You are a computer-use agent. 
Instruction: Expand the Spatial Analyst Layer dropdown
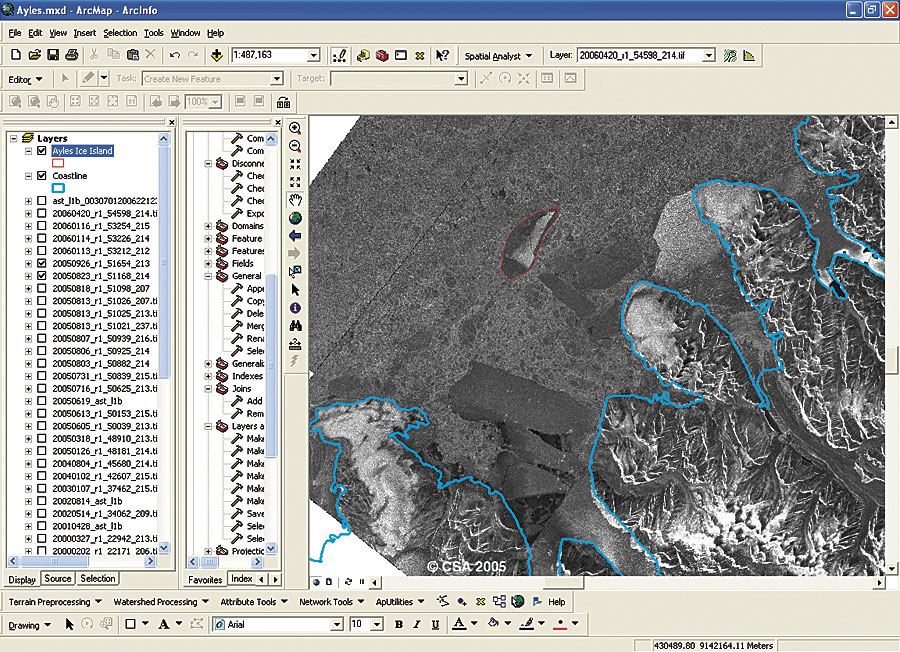(x=709, y=55)
